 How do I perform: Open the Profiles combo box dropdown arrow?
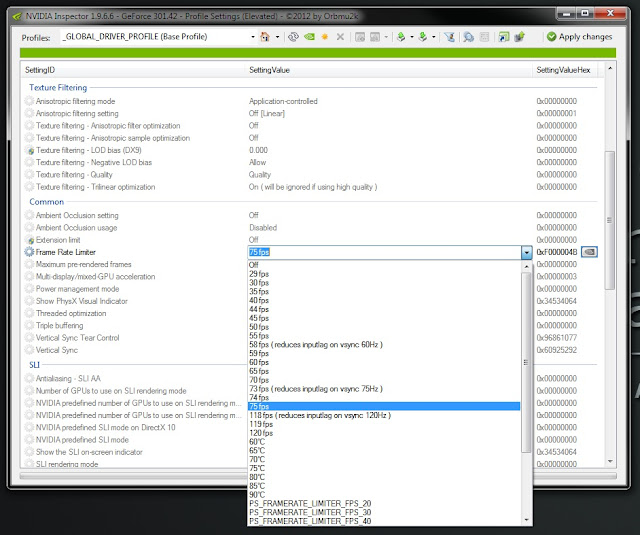(253, 37)
